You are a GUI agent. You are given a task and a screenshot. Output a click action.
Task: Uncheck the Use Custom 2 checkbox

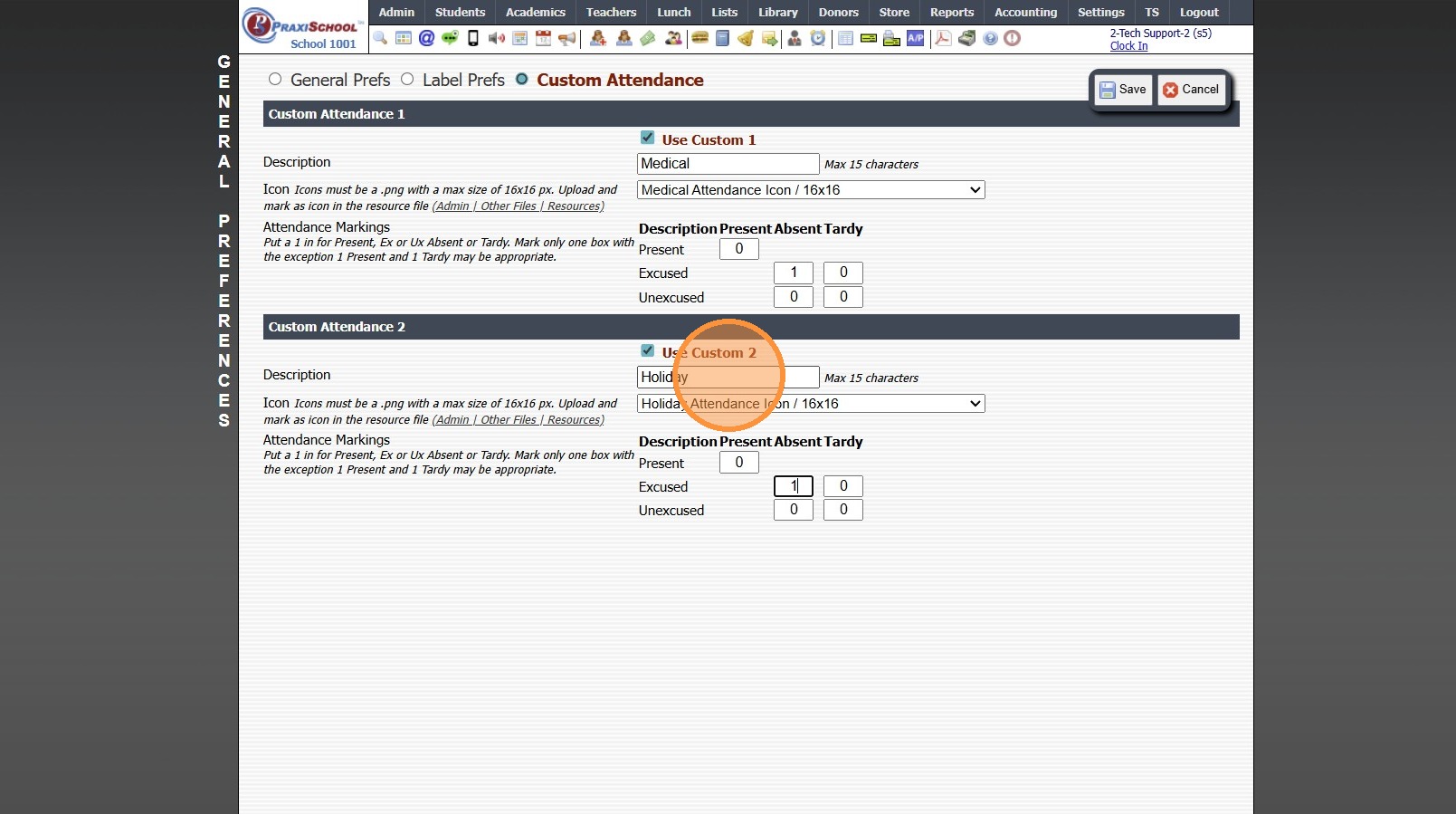(x=647, y=350)
